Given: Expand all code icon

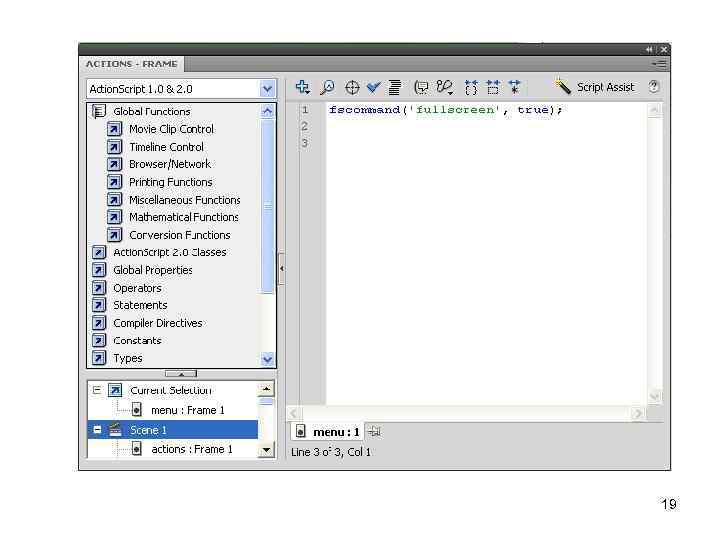Looking at the screenshot, I should 514,87.
